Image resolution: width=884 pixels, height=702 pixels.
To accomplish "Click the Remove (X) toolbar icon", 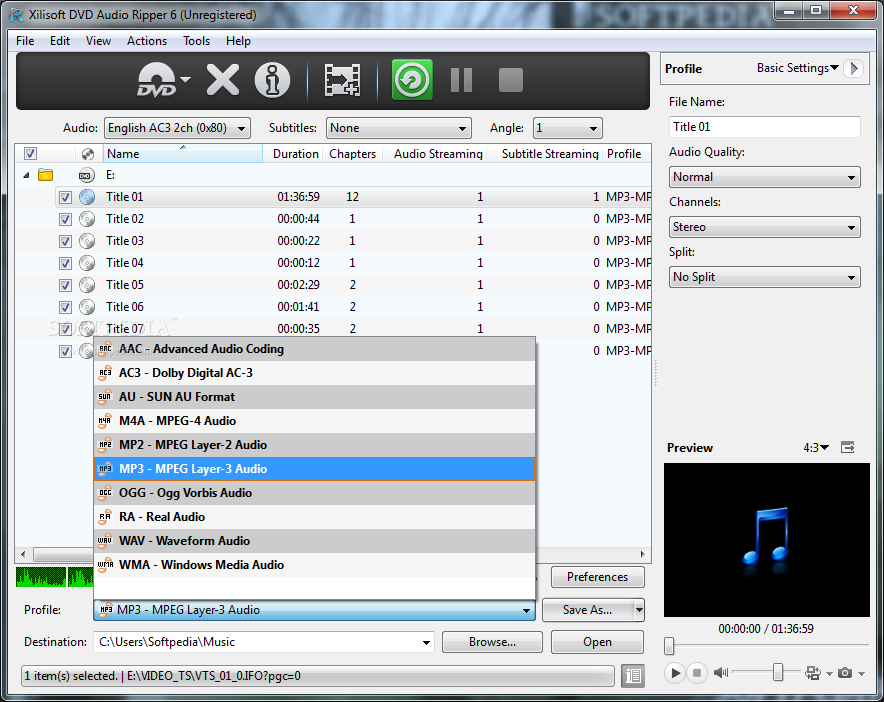I will click(223, 80).
